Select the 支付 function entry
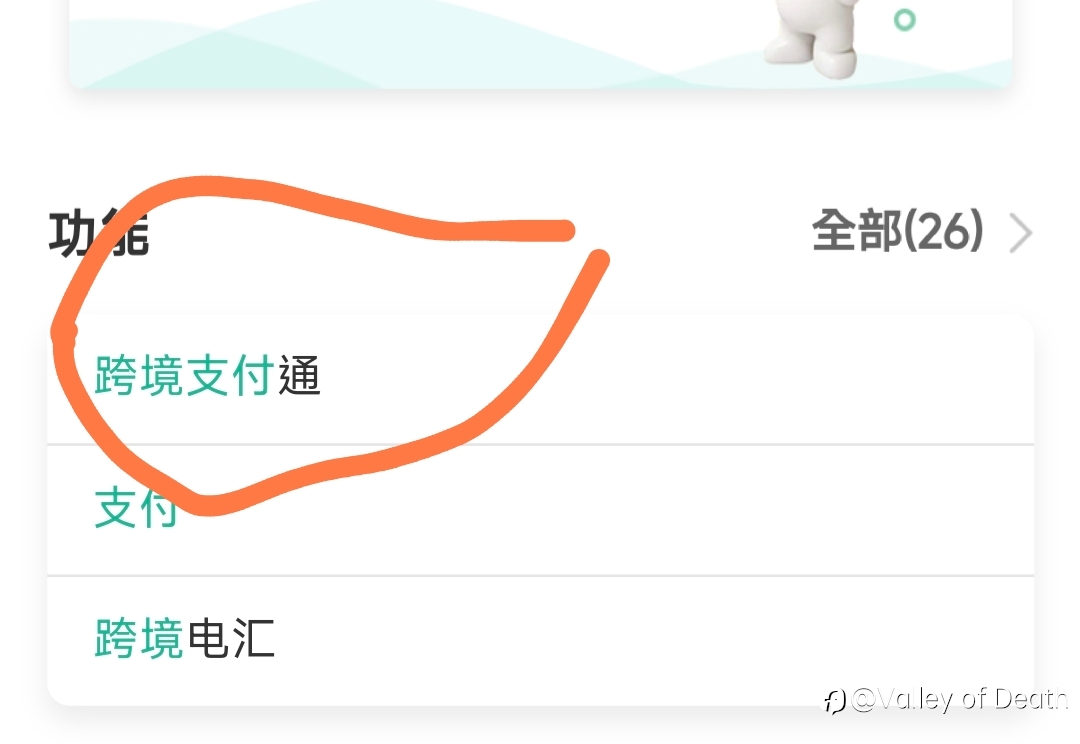 pyautogui.click(x=541, y=510)
